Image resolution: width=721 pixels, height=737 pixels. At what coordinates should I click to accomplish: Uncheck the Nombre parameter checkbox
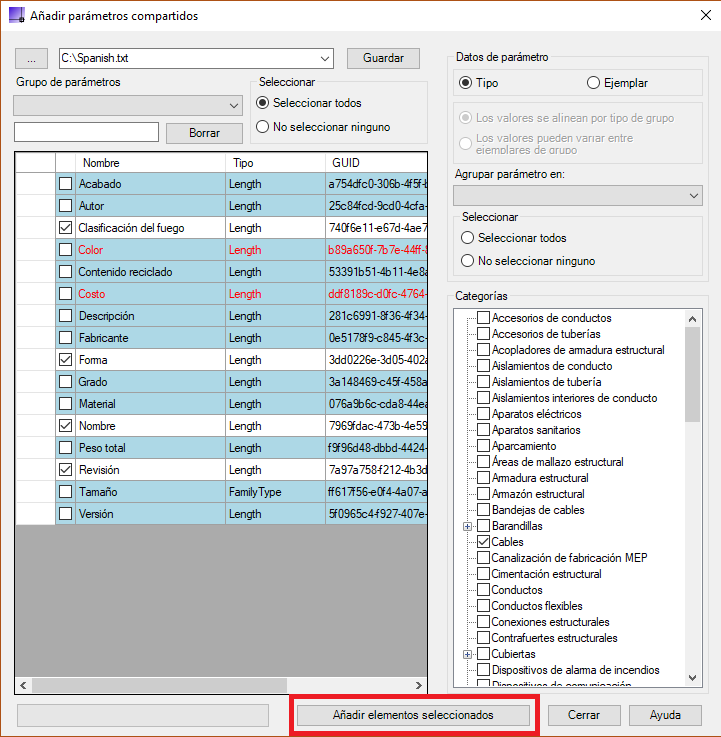tap(65, 425)
